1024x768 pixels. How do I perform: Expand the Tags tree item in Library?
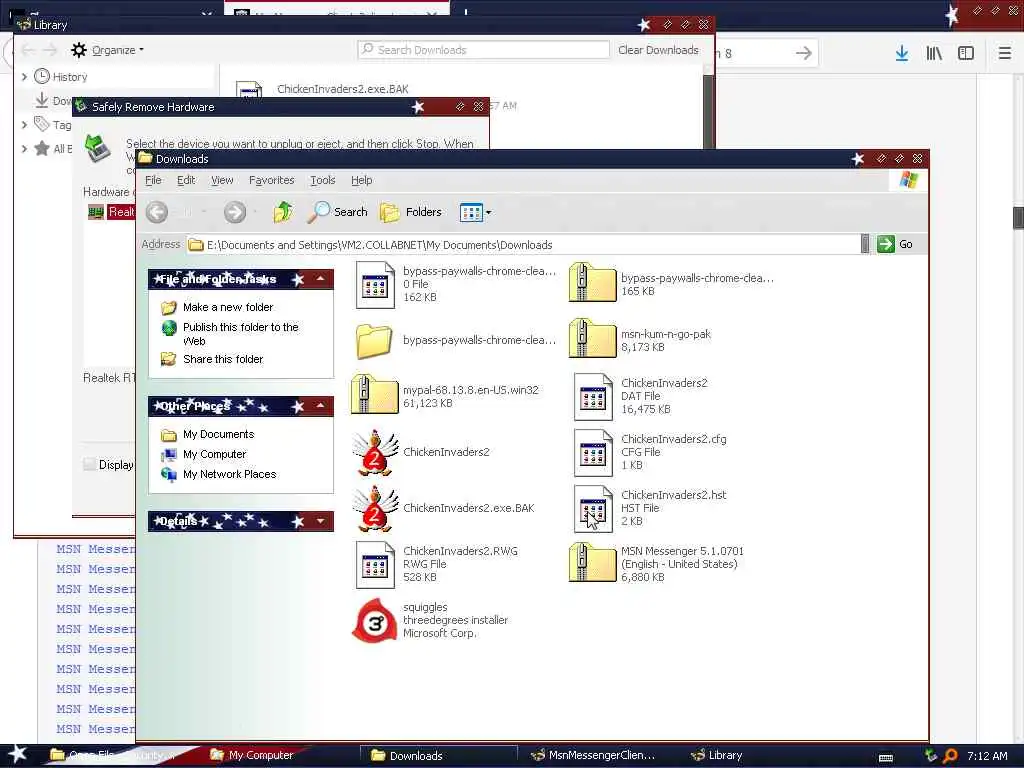[x=24, y=124]
